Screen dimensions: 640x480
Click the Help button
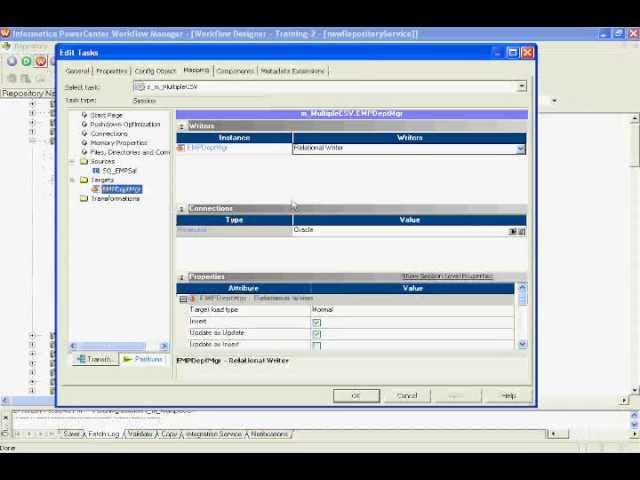(509, 396)
